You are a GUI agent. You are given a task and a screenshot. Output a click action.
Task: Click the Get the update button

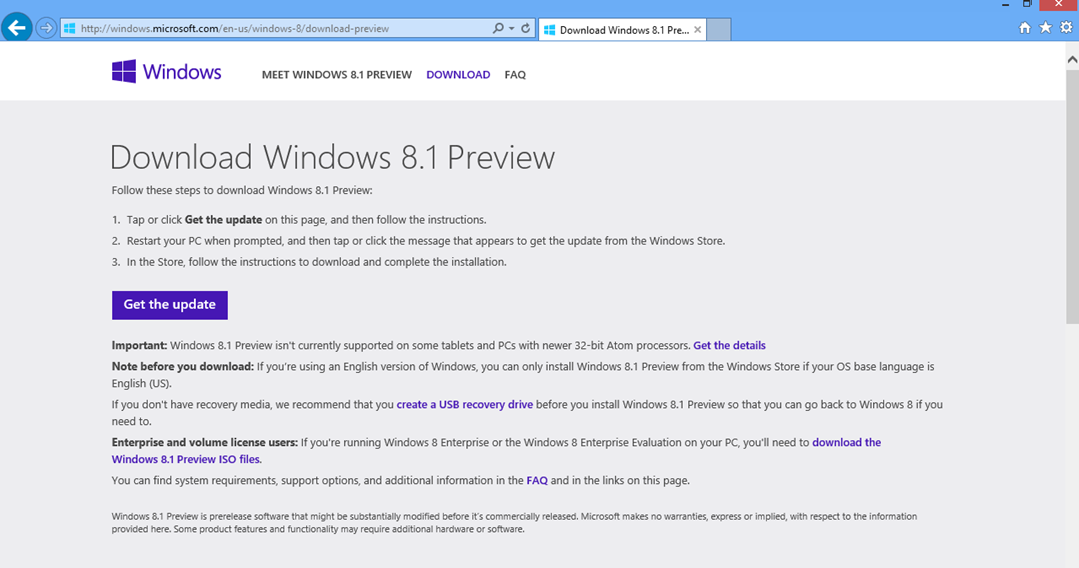pos(170,305)
